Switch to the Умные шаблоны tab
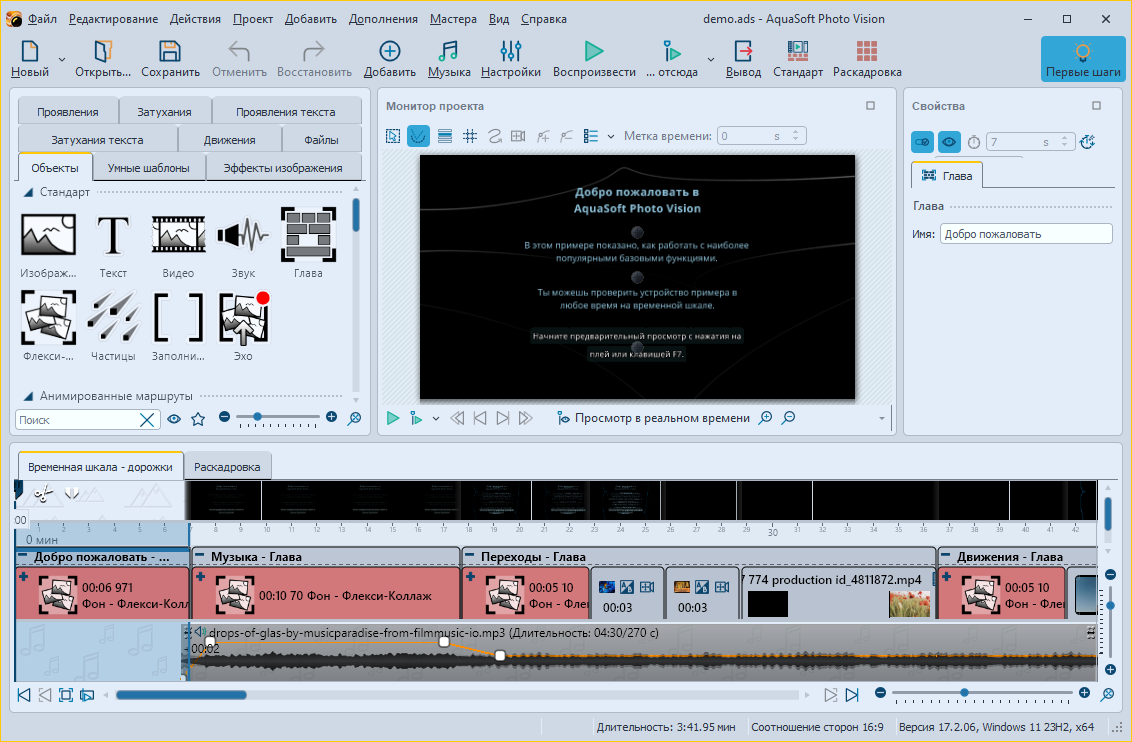This screenshot has width=1132, height=742. point(149,167)
